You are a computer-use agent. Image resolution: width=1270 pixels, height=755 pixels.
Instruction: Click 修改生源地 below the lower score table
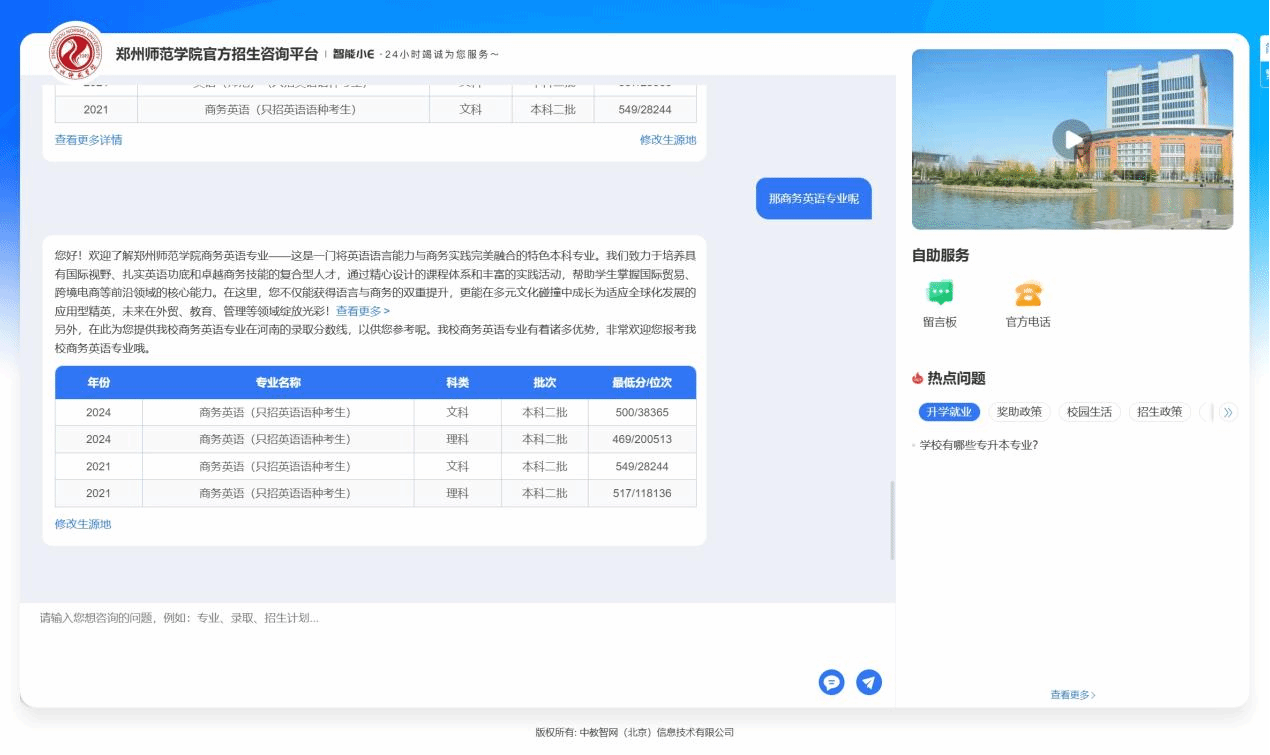[83, 524]
